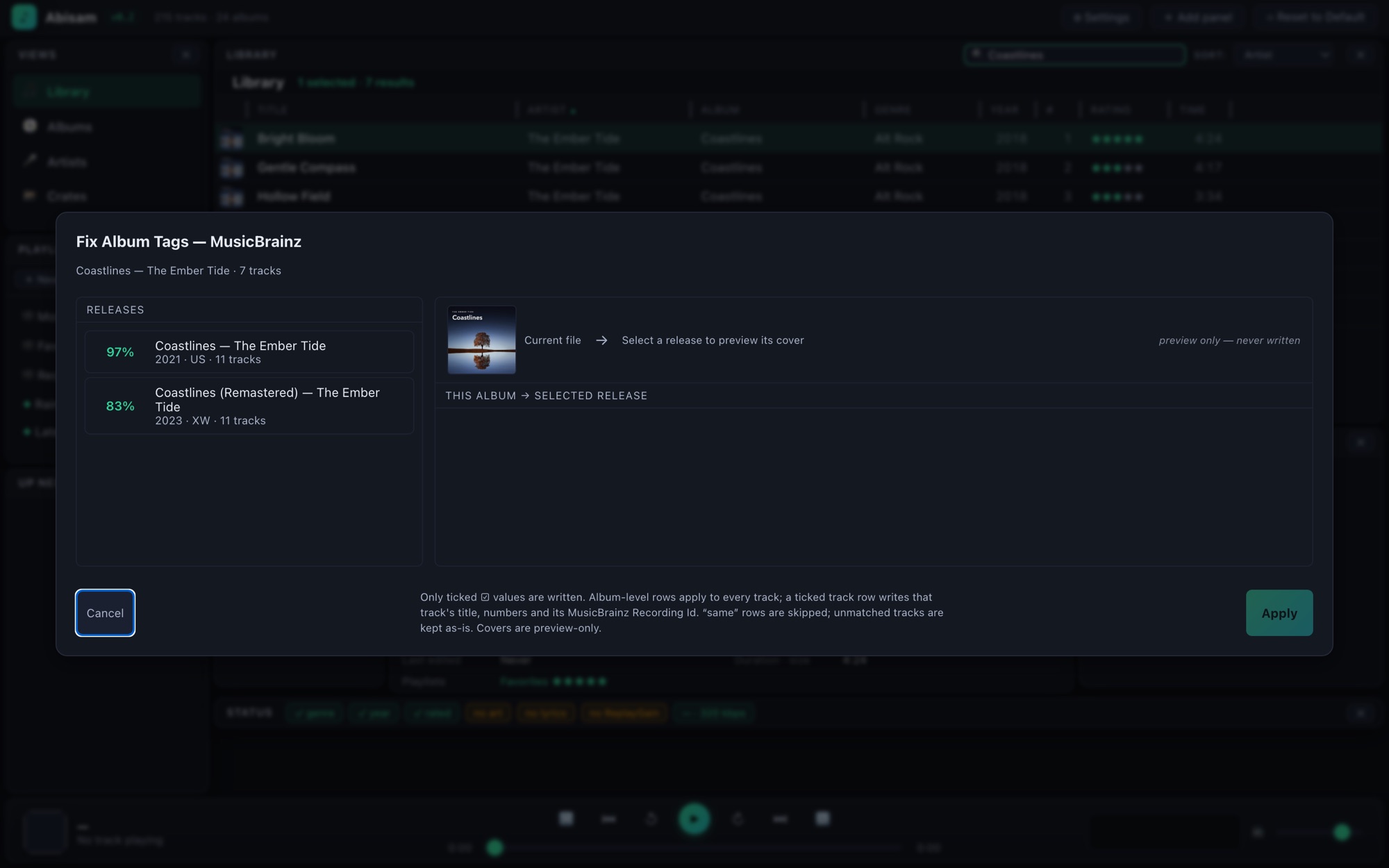The width and height of the screenshot is (1389, 868).
Task: Click the Abisam app logo icon
Action: (24, 17)
